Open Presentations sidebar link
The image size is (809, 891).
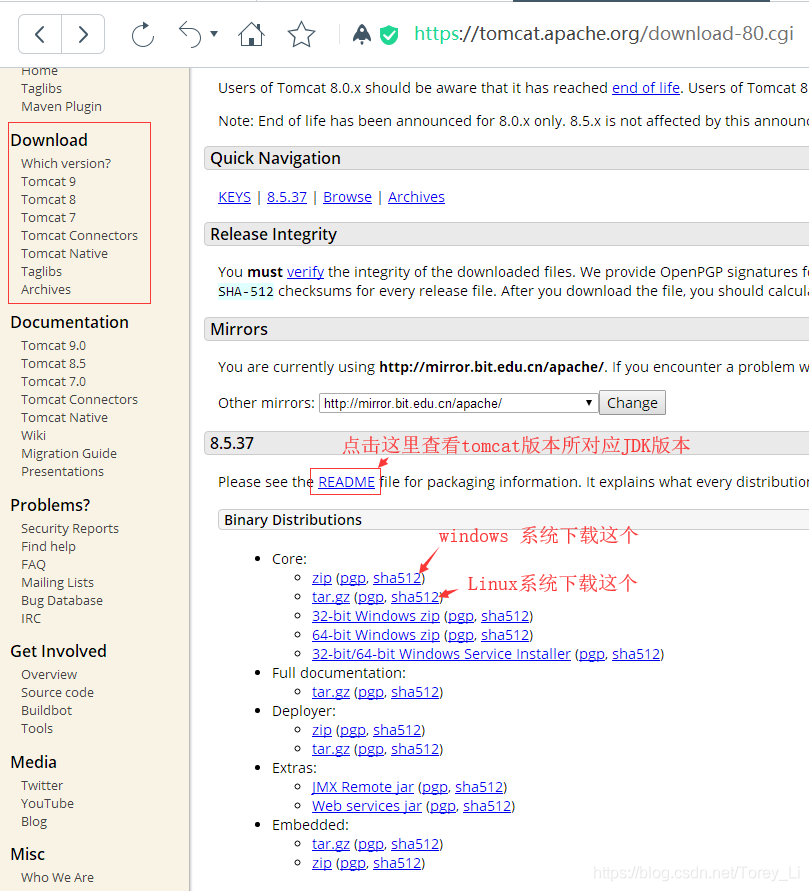(x=62, y=472)
